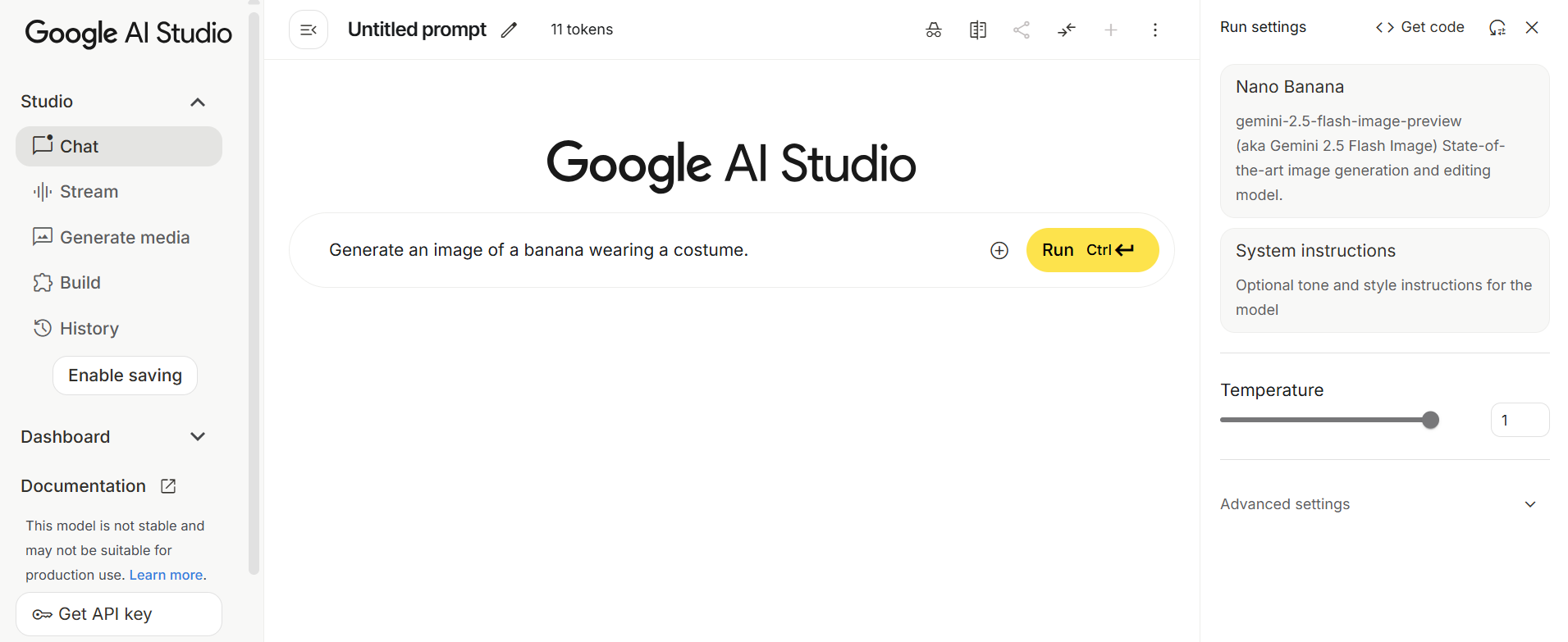Click the collapse arrows toolbar icon

tap(1067, 30)
